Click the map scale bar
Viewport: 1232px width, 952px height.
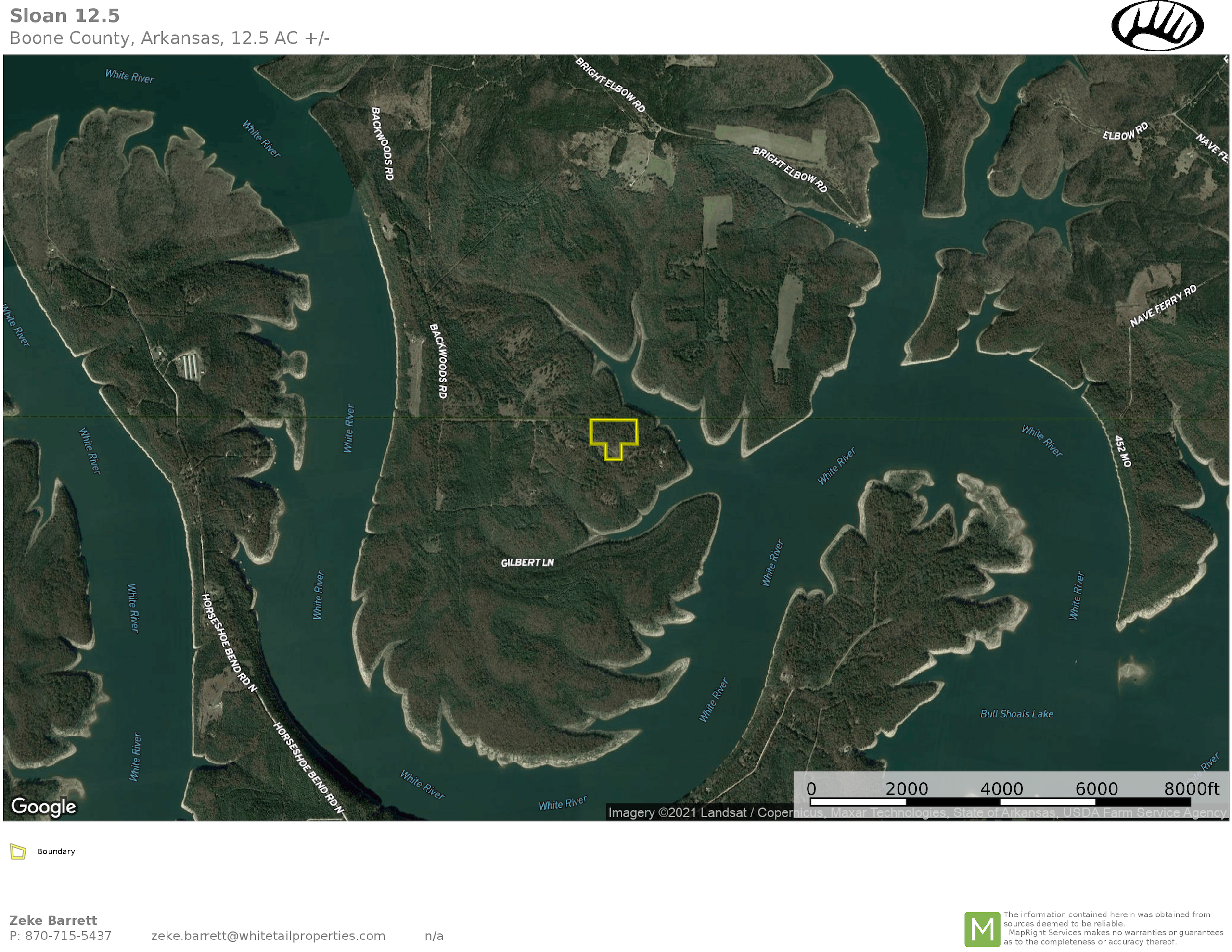1000,801
